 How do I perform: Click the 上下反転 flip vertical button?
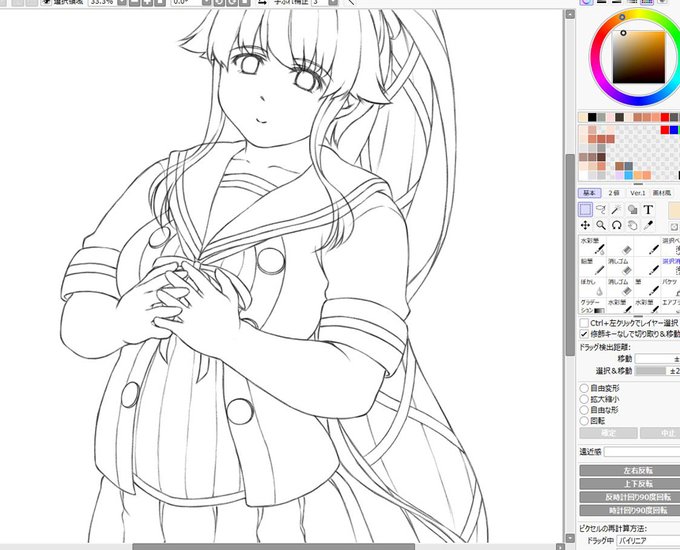pos(630,484)
